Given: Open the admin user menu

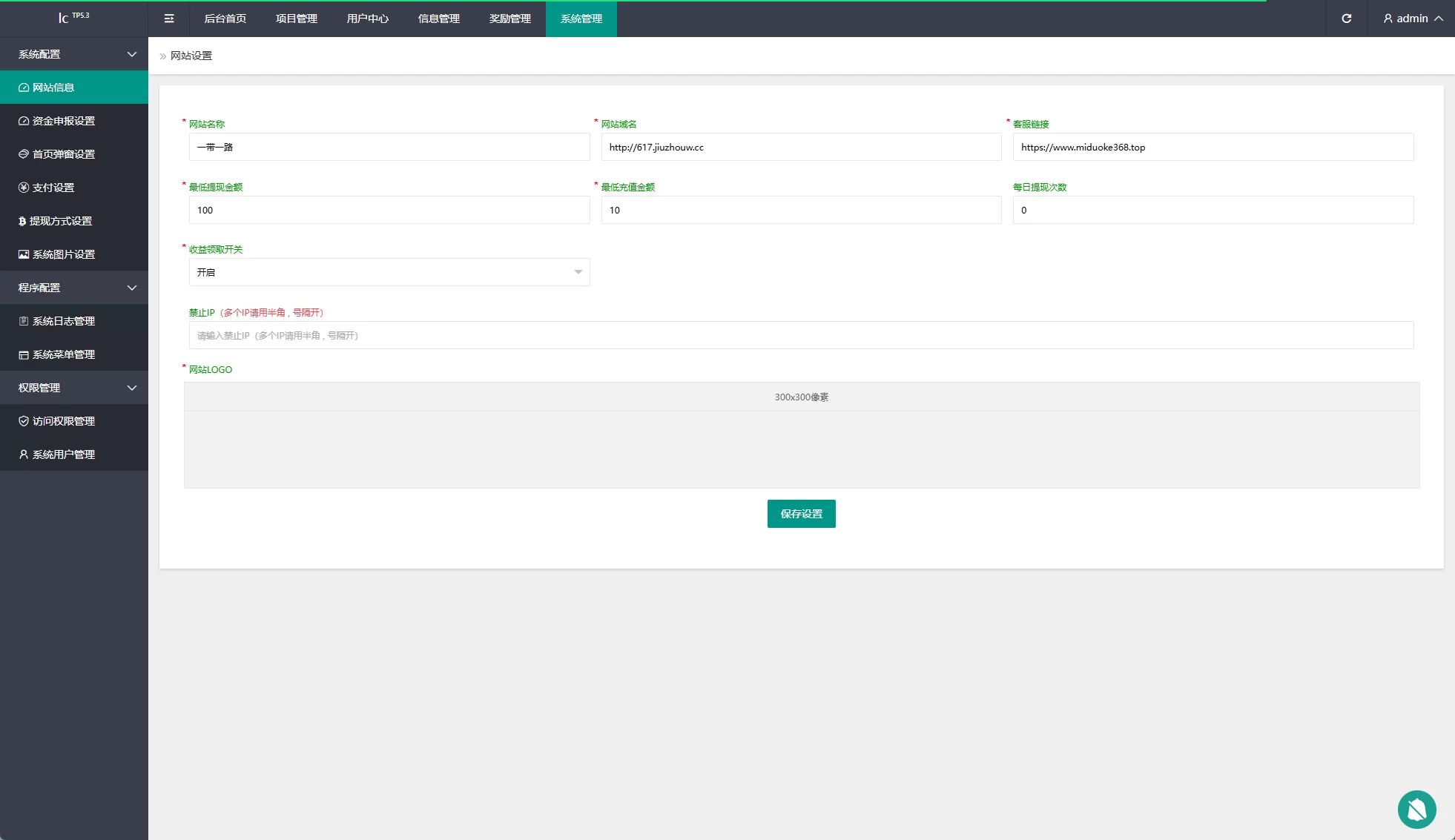Looking at the screenshot, I should (1413, 19).
